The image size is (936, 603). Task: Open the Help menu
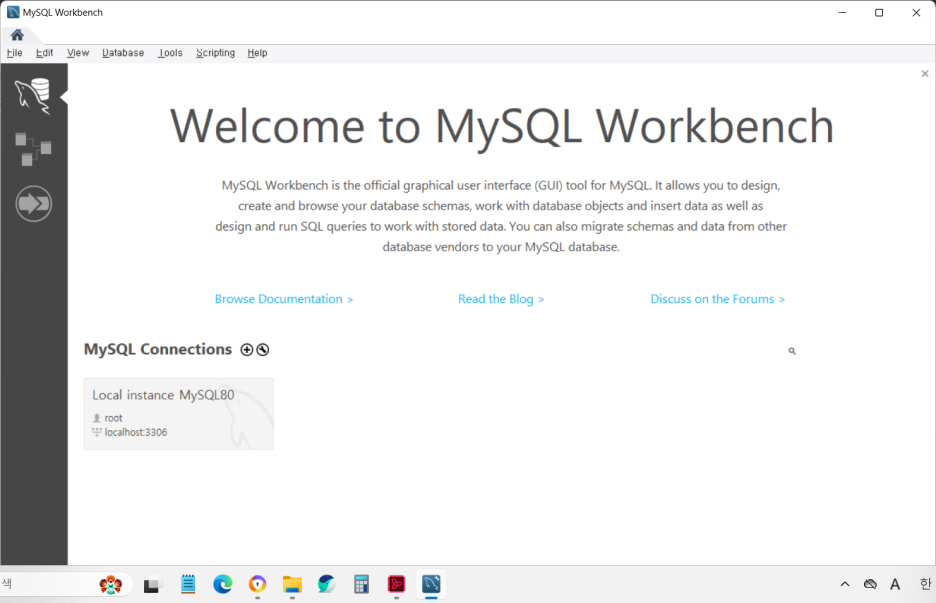(257, 53)
